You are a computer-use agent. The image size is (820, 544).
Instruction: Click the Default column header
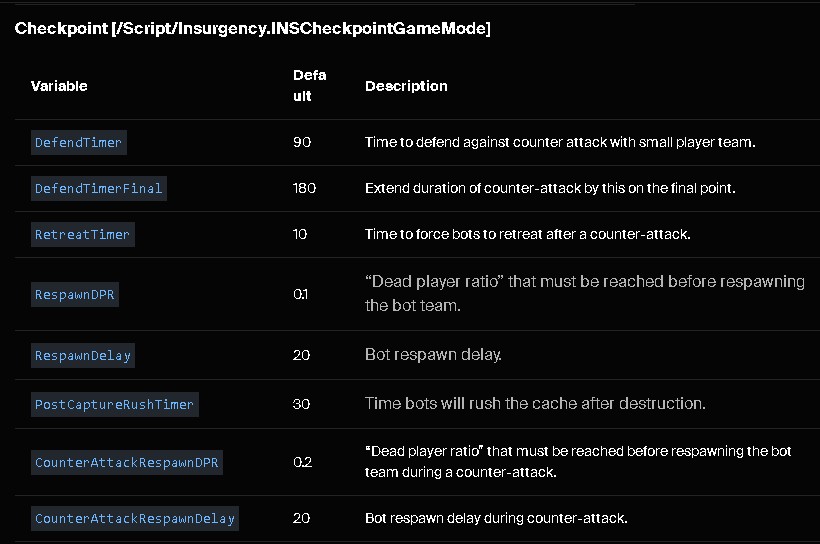[310, 86]
